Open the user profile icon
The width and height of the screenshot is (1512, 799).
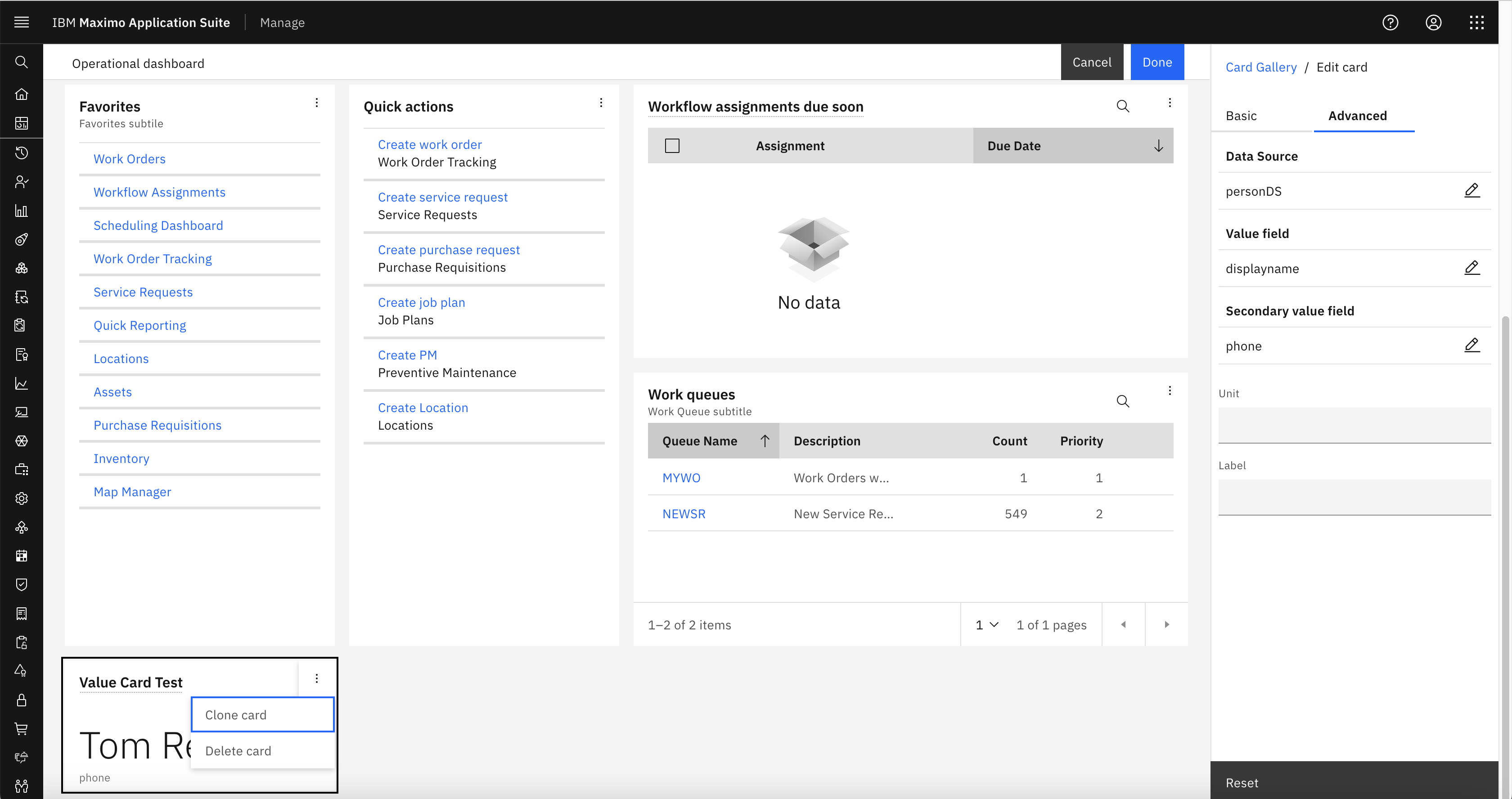(1433, 22)
